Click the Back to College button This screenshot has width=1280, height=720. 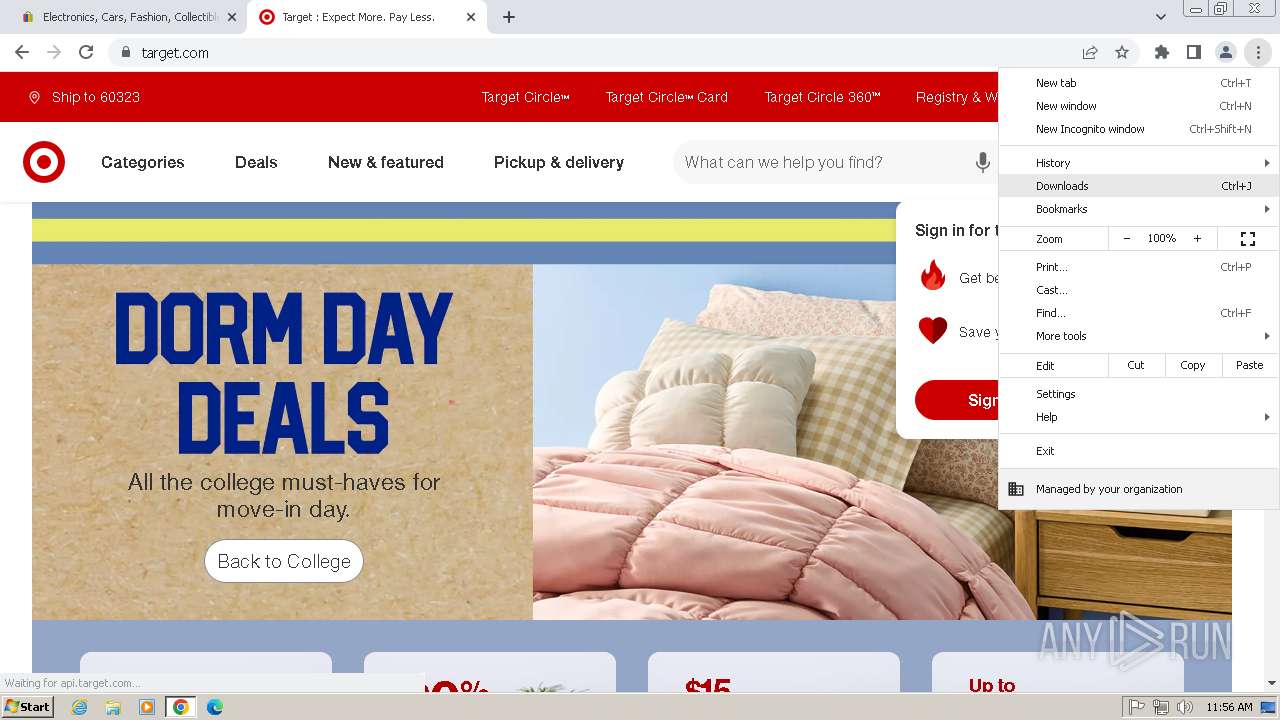(x=284, y=561)
